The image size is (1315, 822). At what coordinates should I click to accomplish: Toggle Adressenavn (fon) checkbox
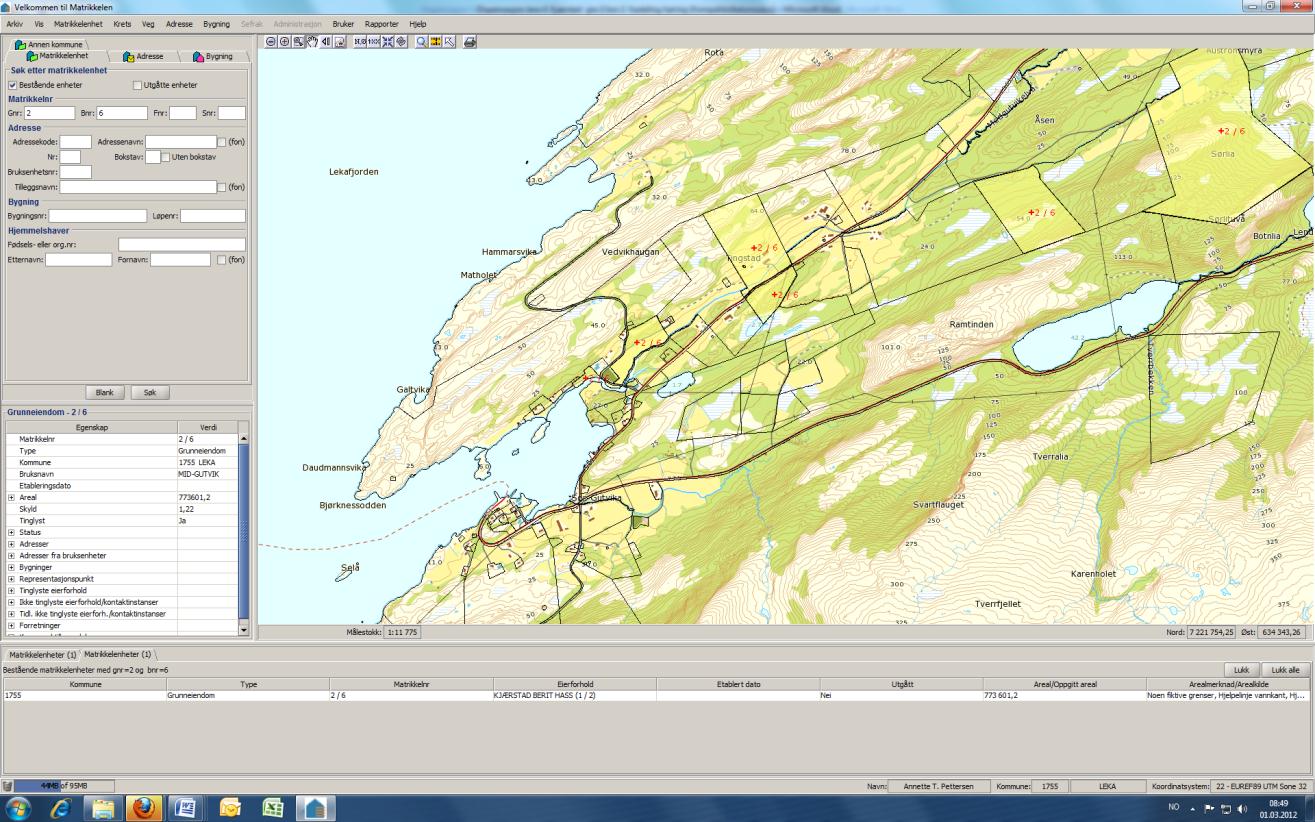pos(222,142)
